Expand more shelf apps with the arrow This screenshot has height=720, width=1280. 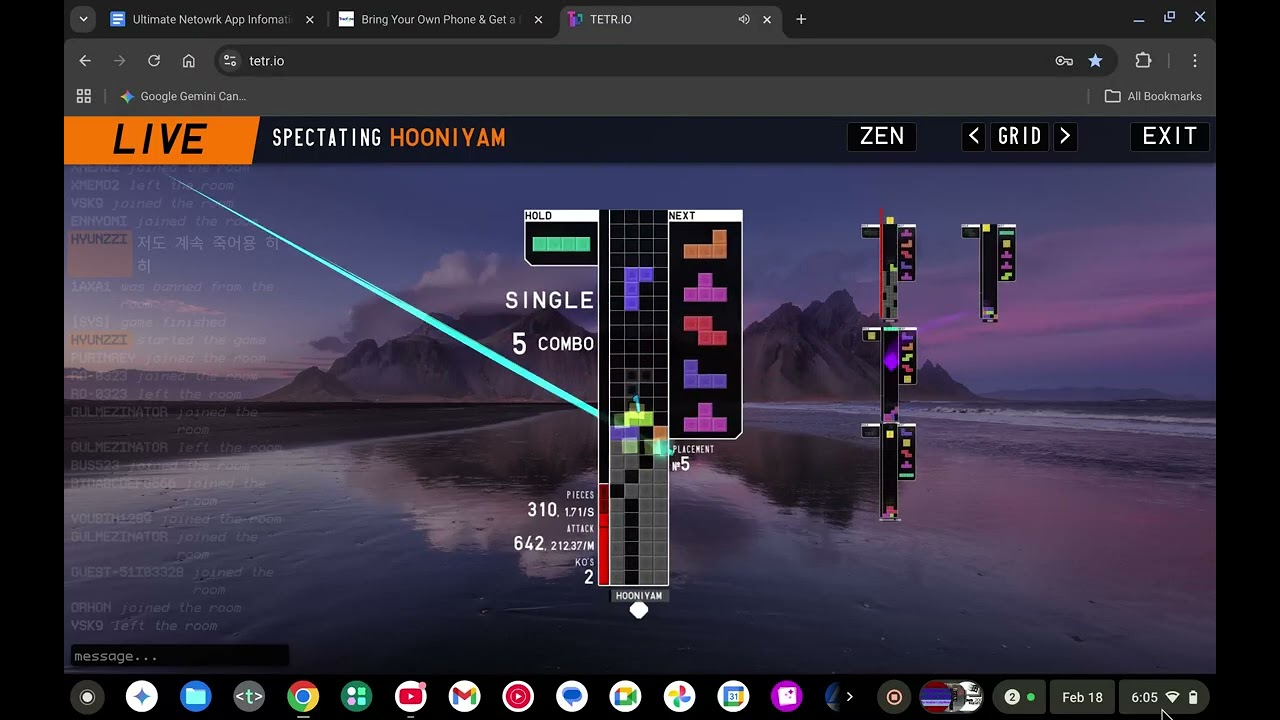(x=849, y=697)
